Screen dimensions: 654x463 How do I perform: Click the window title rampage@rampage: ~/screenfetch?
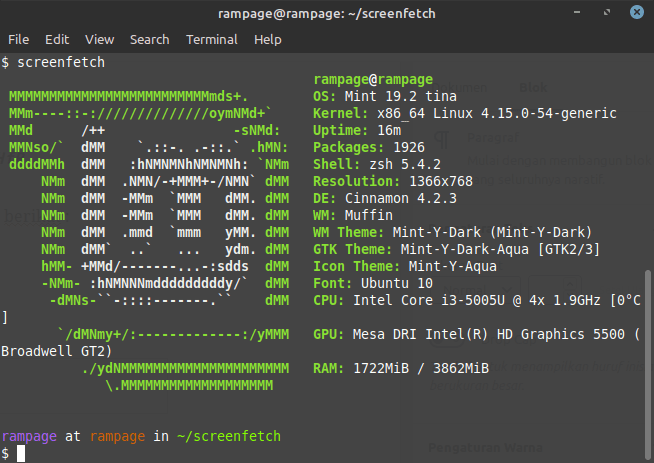pos(326,13)
